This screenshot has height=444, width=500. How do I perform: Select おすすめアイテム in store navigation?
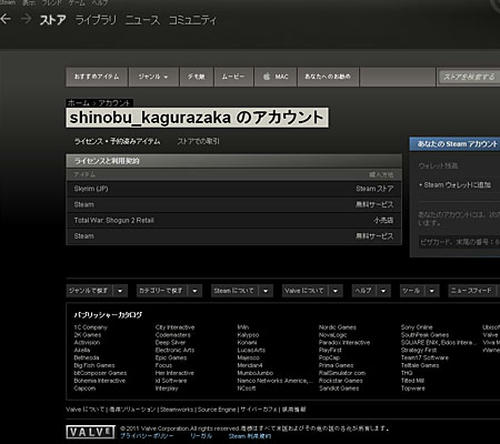[x=97, y=77]
